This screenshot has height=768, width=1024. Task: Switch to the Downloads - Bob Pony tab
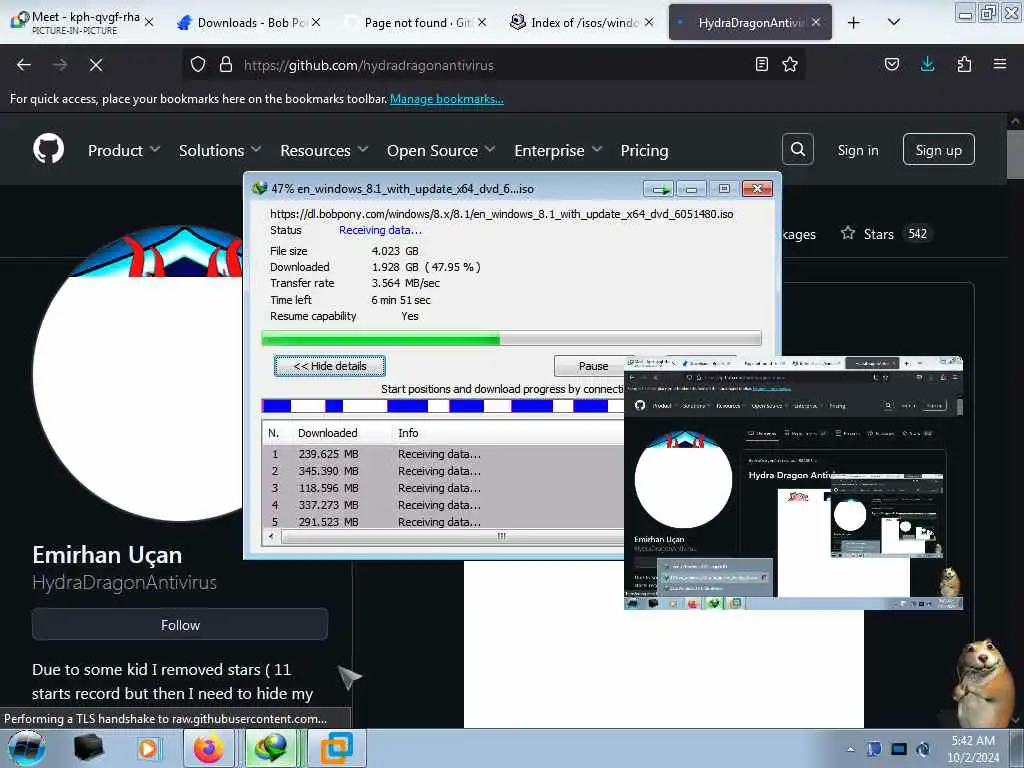click(249, 23)
